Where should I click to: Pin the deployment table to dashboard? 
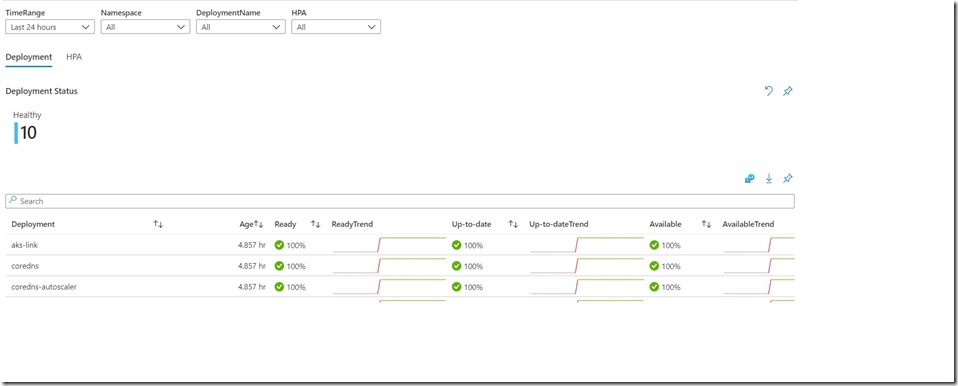tap(788, 178)
